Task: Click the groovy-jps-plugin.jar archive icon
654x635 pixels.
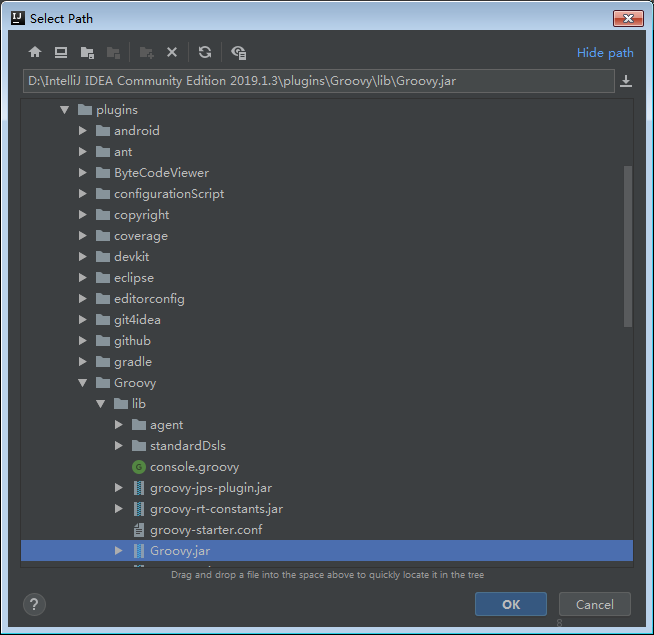Action: coord(139,488)
